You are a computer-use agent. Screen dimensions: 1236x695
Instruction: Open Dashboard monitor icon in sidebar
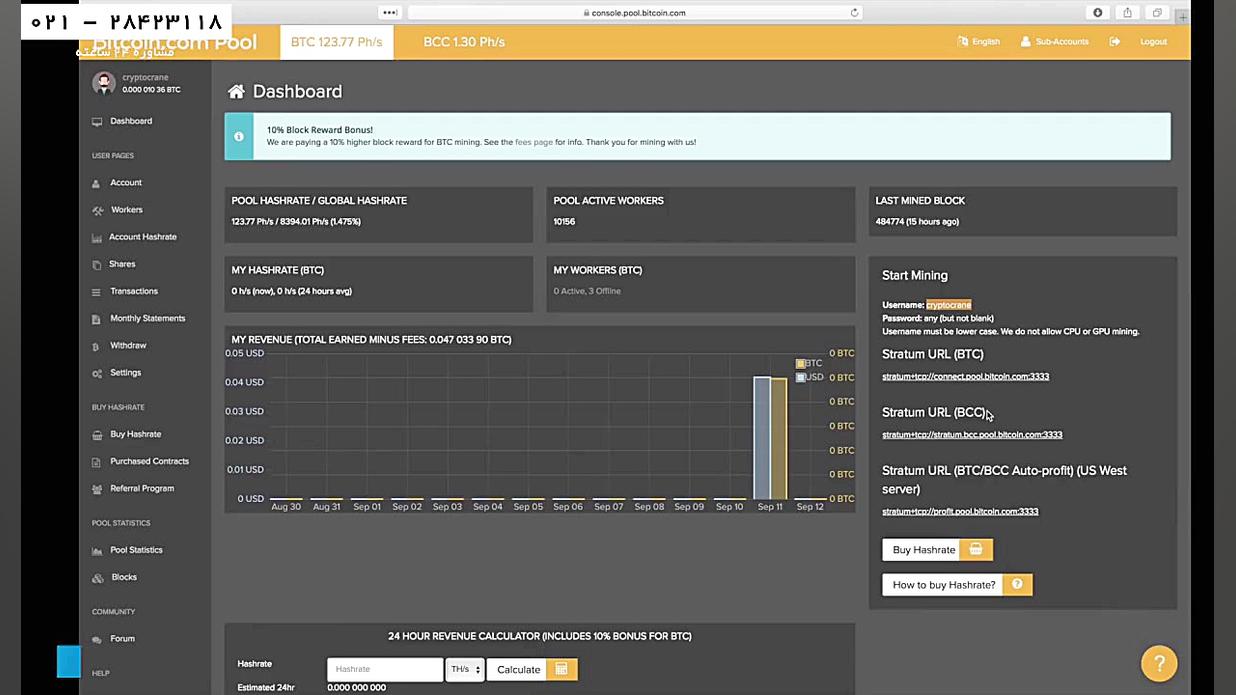click(x=97, y=122)
